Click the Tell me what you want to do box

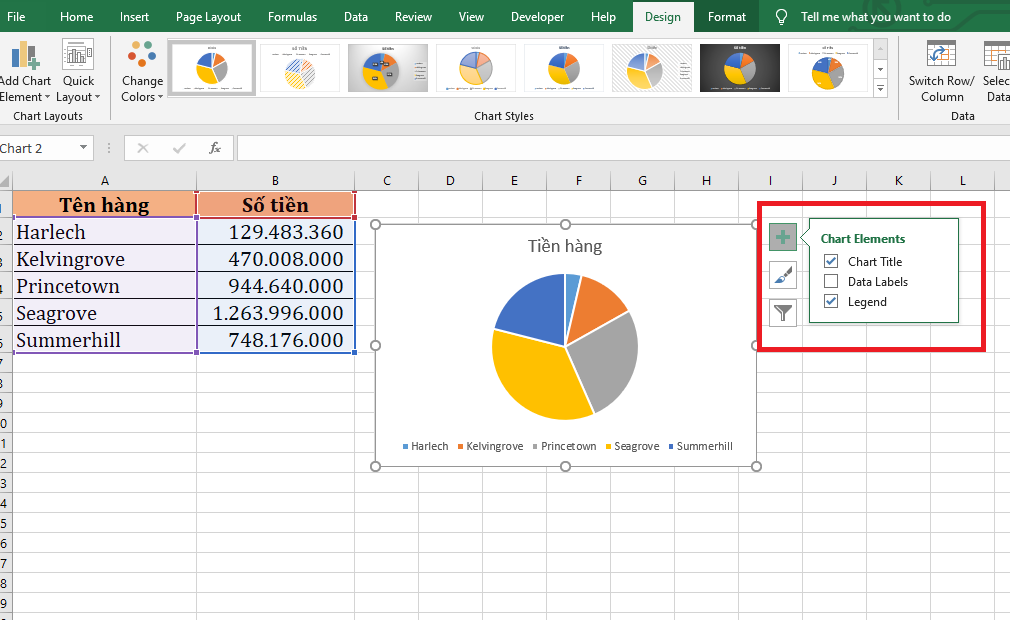pyautogui.click(x=875, y=17)
